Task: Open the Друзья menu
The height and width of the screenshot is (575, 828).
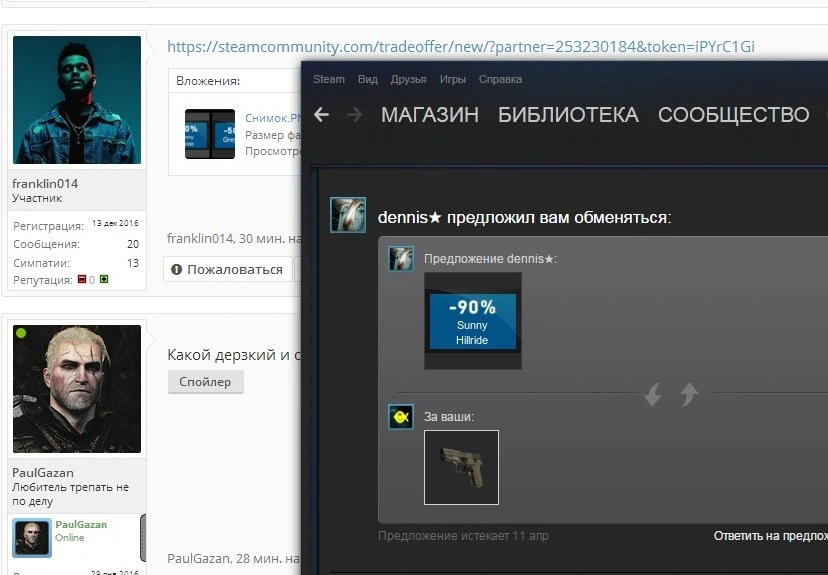Action: 408,79
